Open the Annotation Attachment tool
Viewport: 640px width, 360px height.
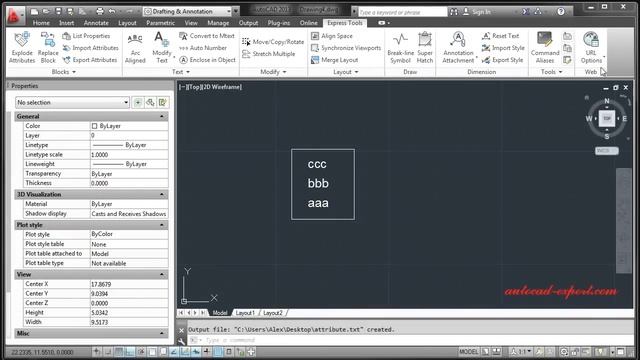tap(458, 48)
